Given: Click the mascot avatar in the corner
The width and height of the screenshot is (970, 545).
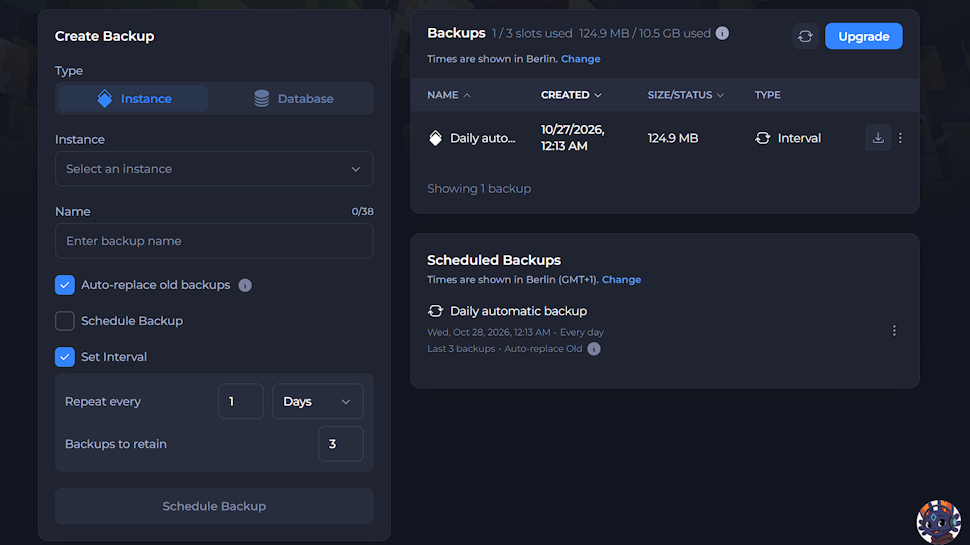Looking at the screenshot, I should 938,521.
